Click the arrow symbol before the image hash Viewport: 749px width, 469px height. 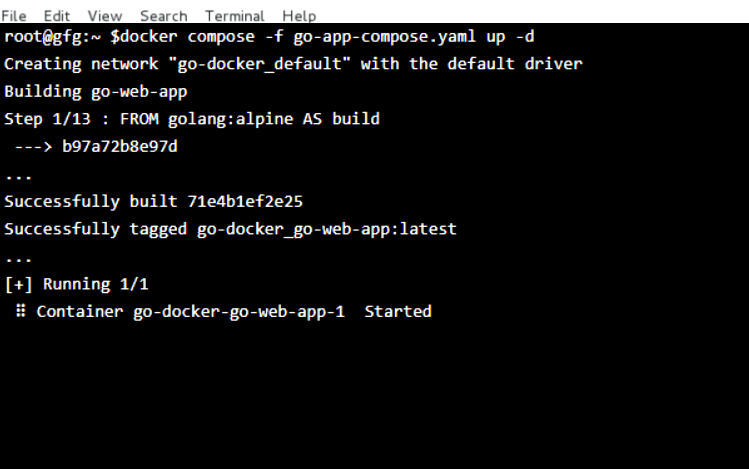tap(33, 147)
